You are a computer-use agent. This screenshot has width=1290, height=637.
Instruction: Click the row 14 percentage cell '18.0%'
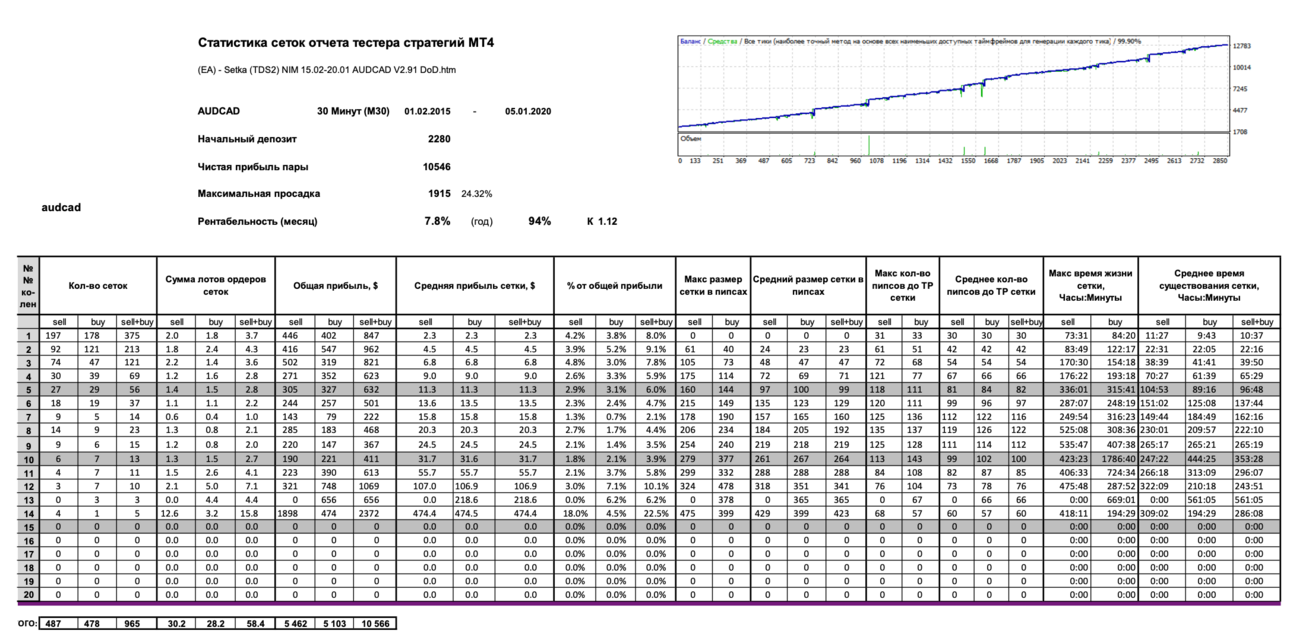pyautogui.click(x=574, y=515)
